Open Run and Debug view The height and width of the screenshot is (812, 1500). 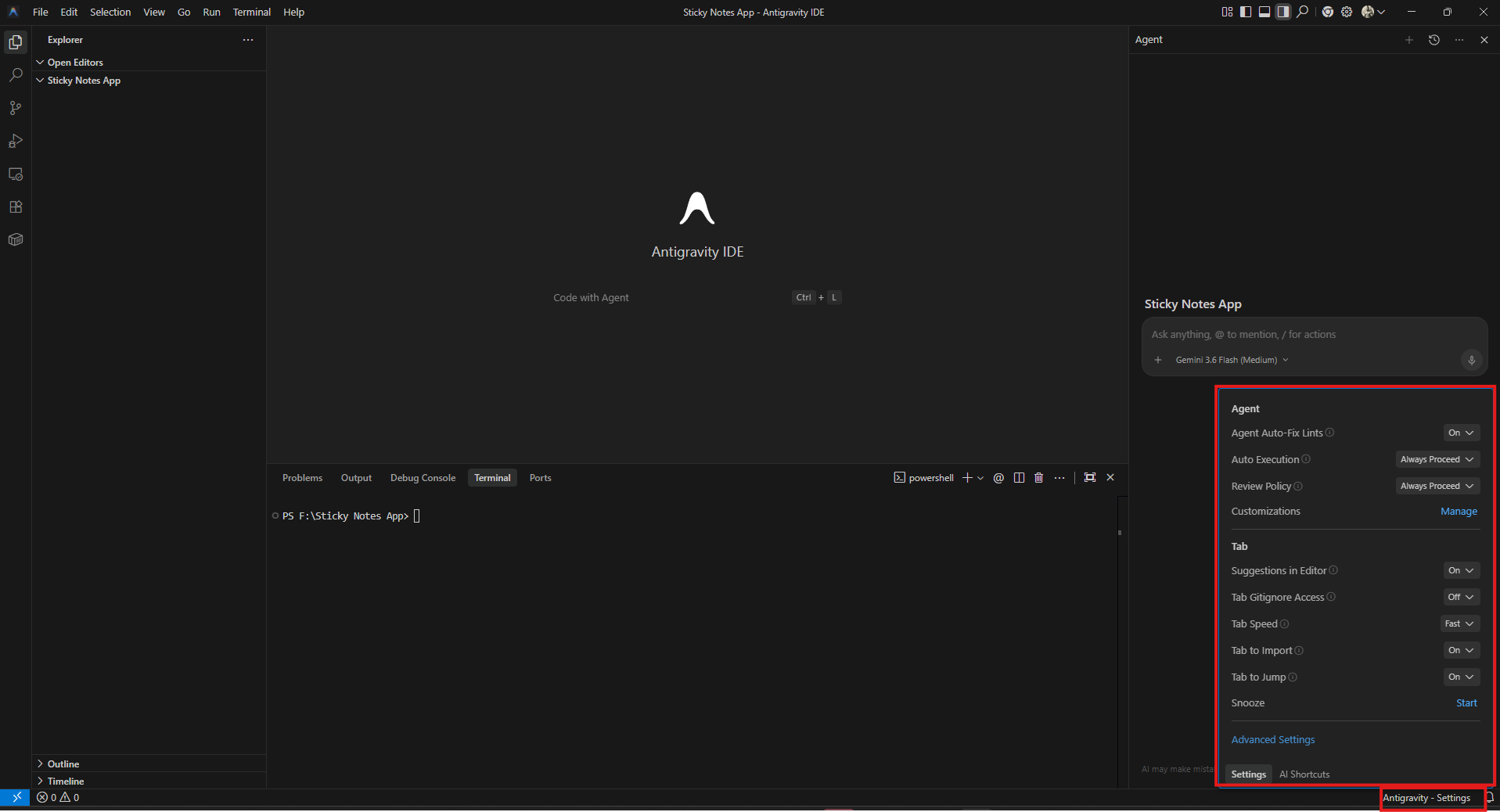point(16,141)
